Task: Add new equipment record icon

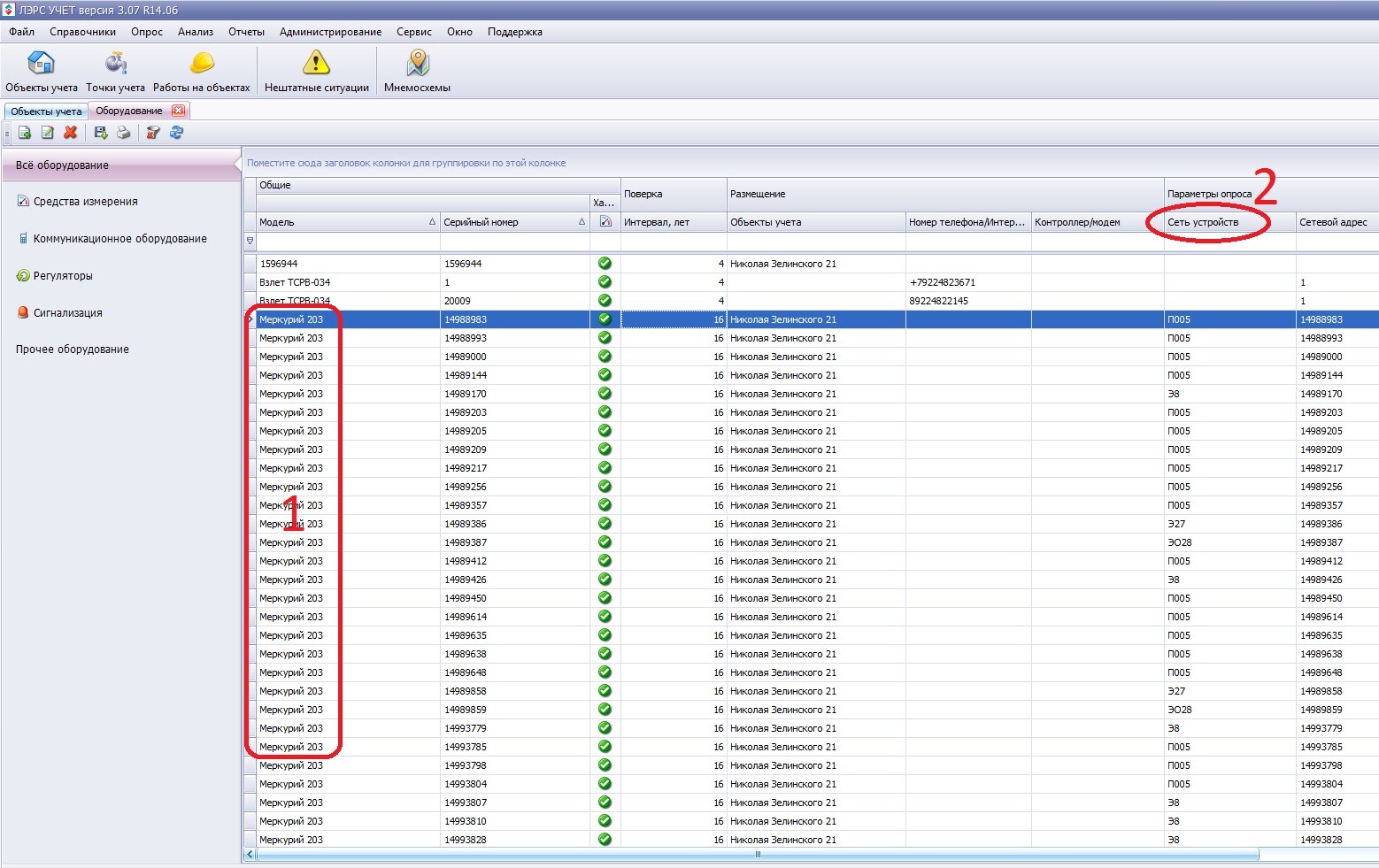Action: pos(25,133)
